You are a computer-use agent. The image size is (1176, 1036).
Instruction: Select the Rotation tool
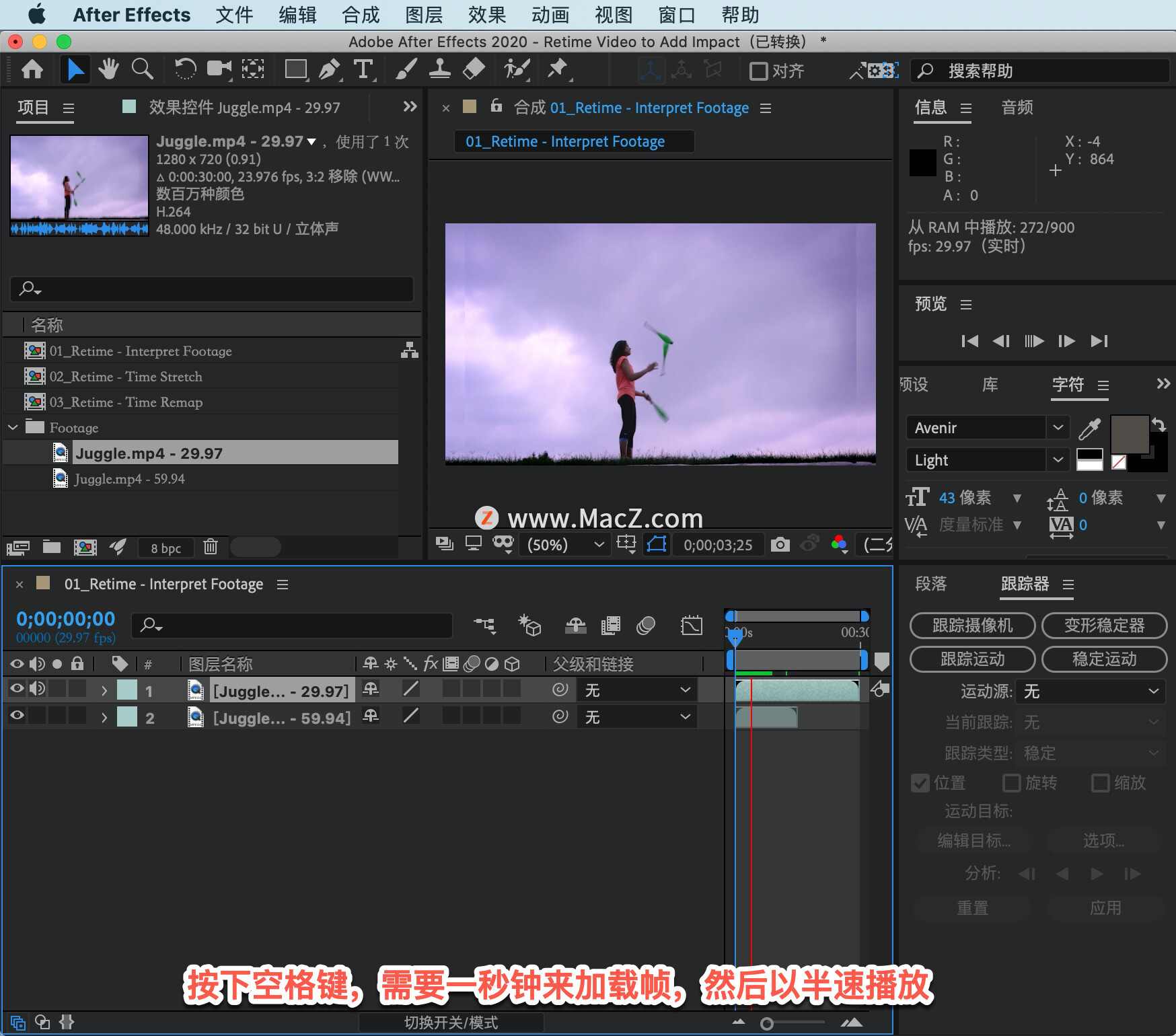coord(185,69)
